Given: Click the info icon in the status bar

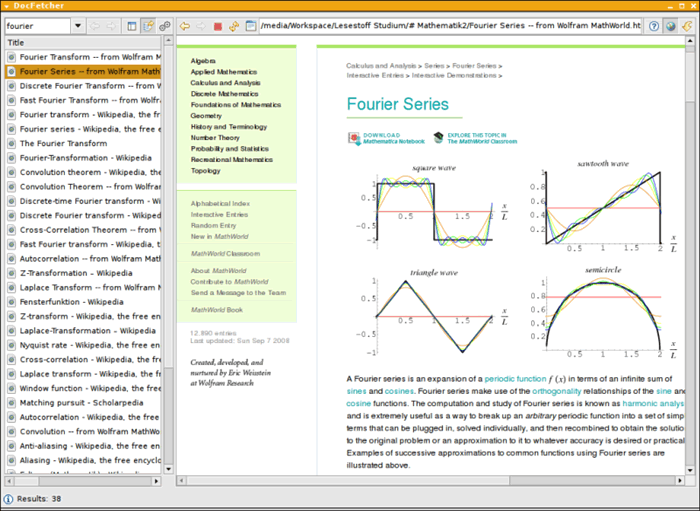Looking at the screenshot, I should tap(8, 498).
